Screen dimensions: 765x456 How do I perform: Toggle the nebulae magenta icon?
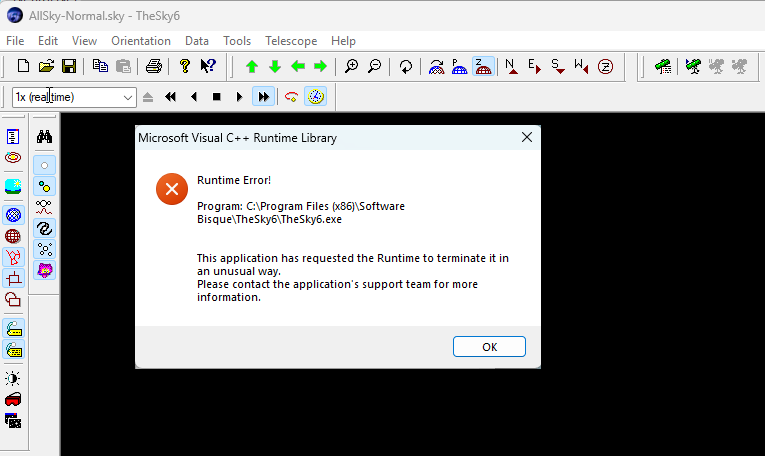click(x=44, y=270)
